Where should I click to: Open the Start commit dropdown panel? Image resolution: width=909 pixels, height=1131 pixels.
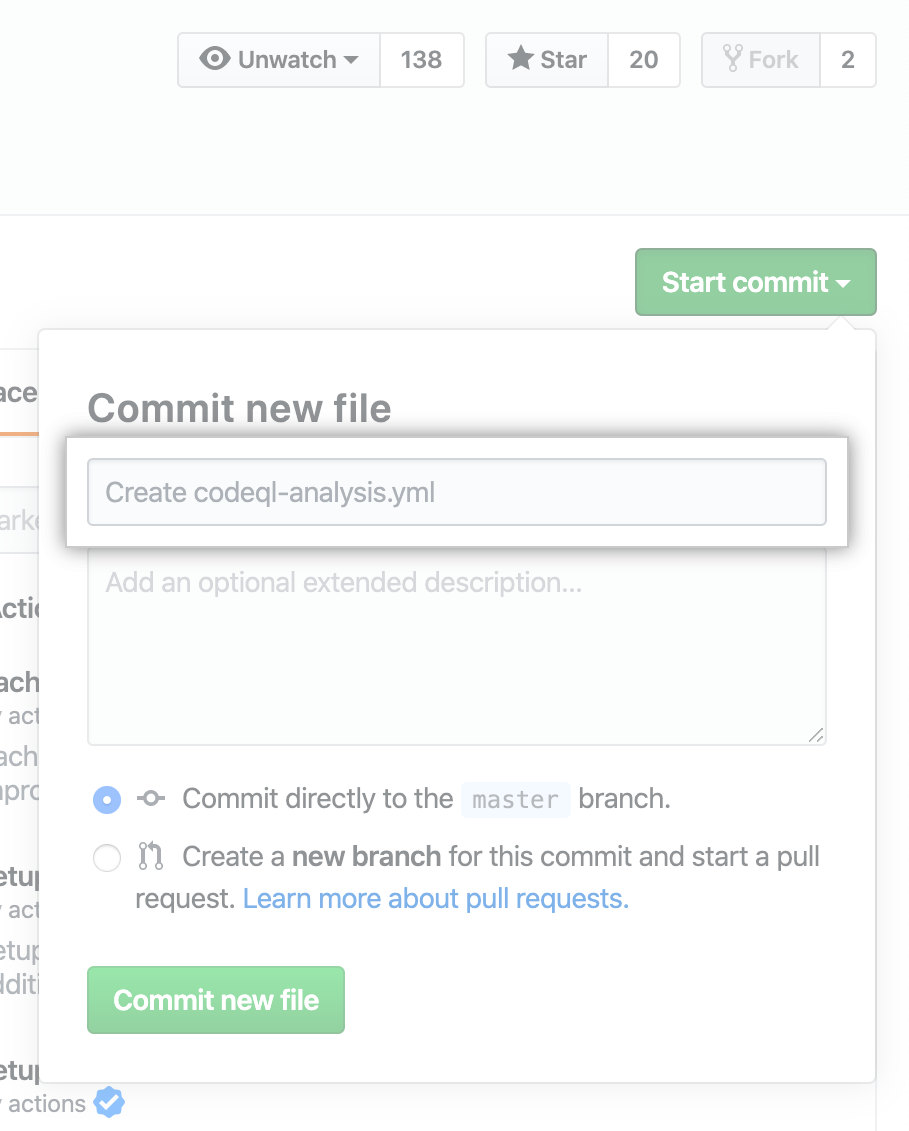coord(755,282)
